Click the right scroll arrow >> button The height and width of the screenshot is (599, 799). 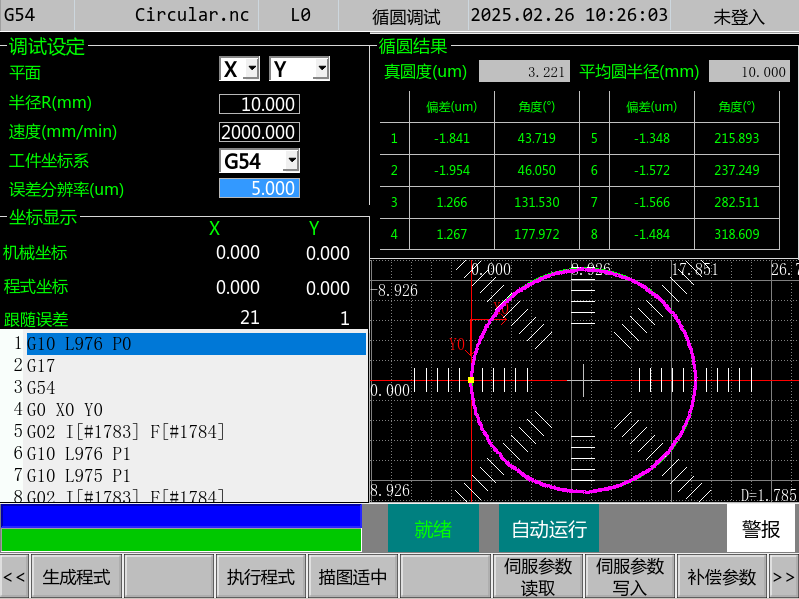click(784, 577)
